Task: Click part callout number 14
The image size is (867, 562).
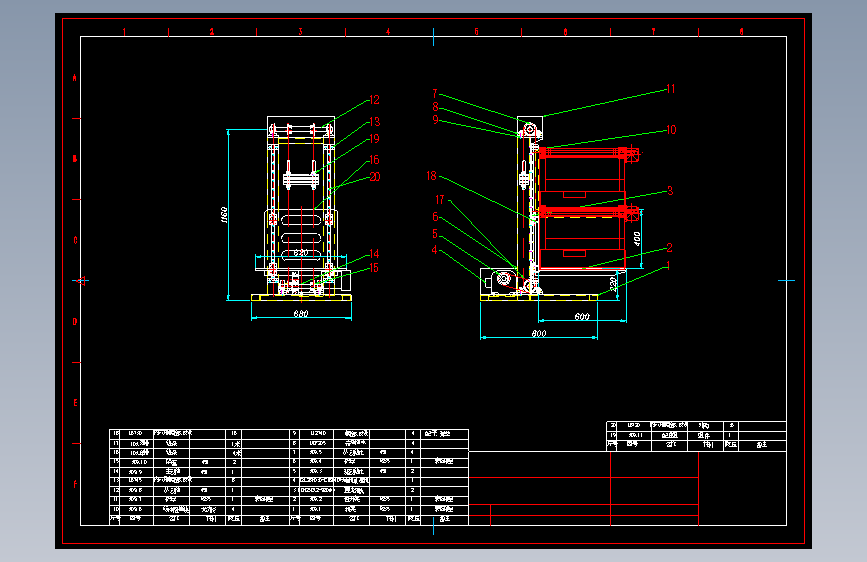Action: pyautogui.click(x=374, y=254)
